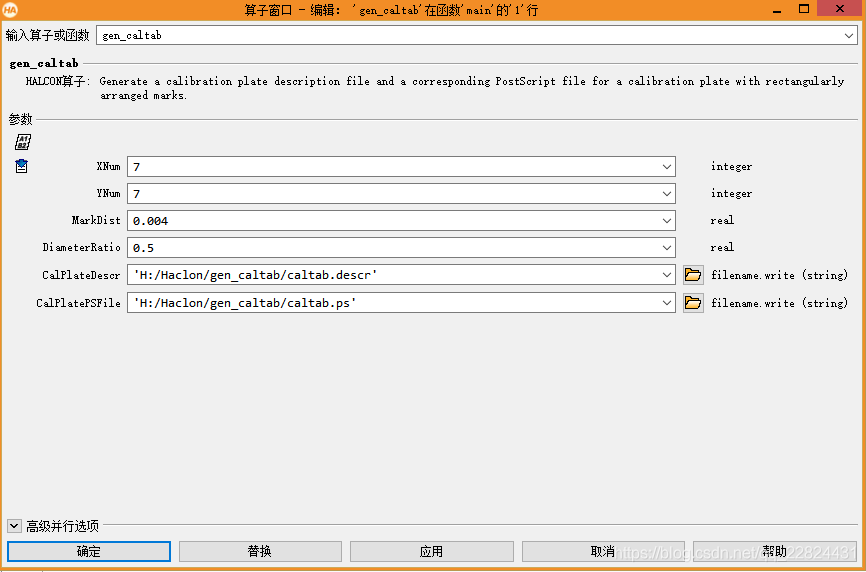Screen dimensions: 866x572
Task: Click the 确定 button
Action: click(x=89, y=551)
